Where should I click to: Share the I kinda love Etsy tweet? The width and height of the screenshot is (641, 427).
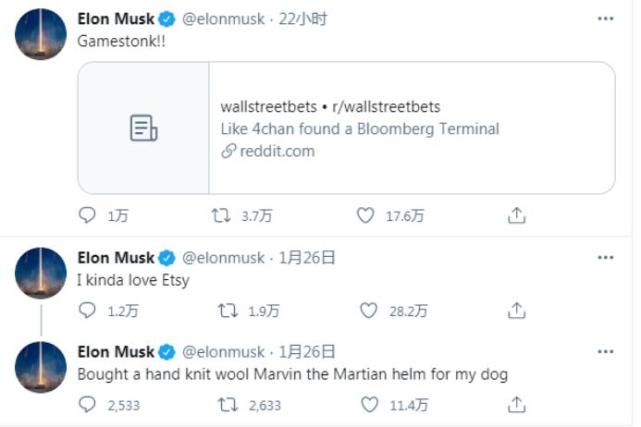click(516, 311)
